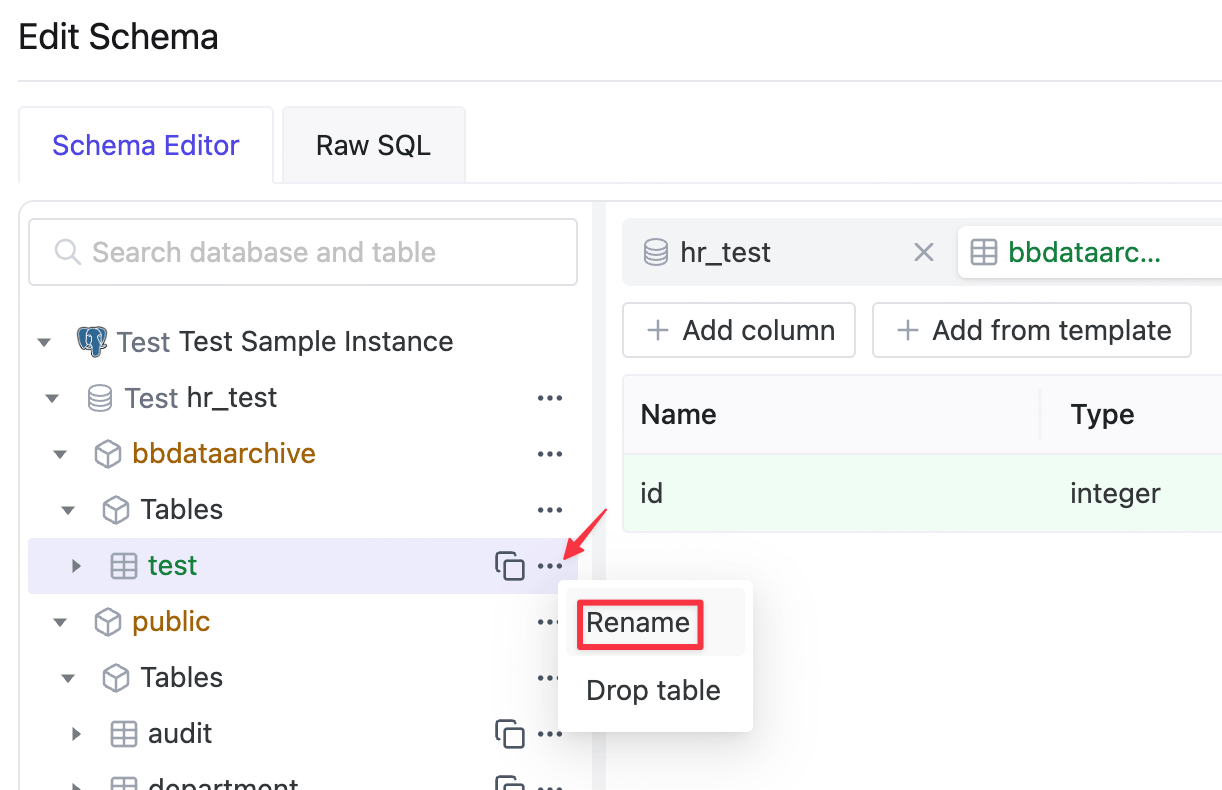Click the copy icon beside audit table
1222x790 pixels.
(x=510, y=734)
